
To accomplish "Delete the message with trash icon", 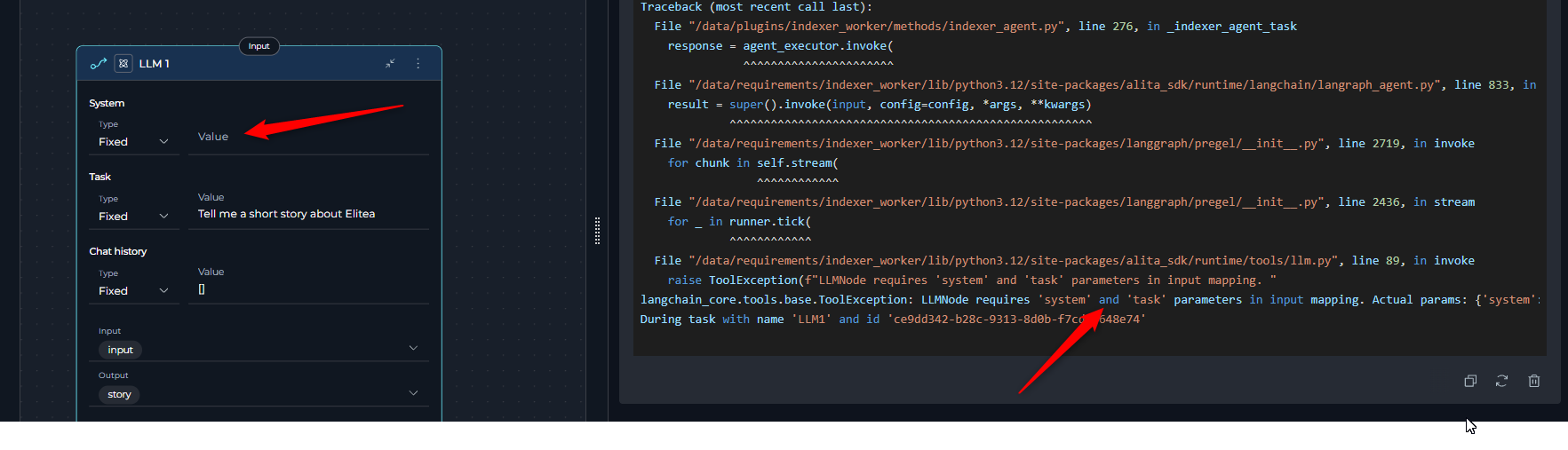I will [x=1533, y=381].
